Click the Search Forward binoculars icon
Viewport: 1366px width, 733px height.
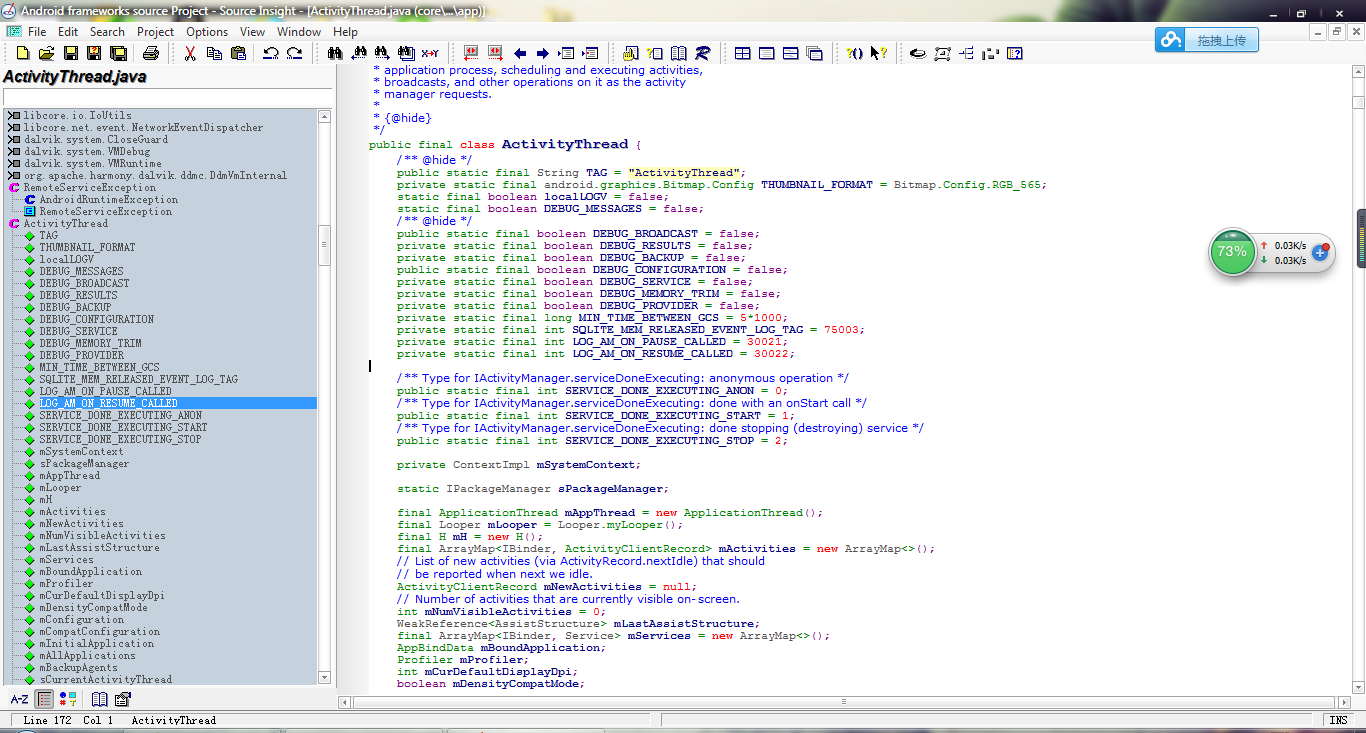pos(382,53)
